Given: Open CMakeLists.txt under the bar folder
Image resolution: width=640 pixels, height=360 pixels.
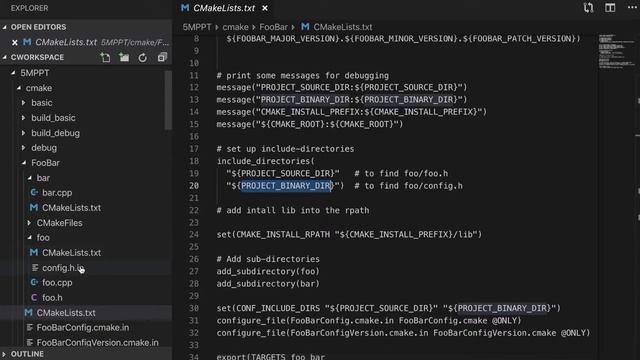Looking at the screenshot, I should click(71, 208).
